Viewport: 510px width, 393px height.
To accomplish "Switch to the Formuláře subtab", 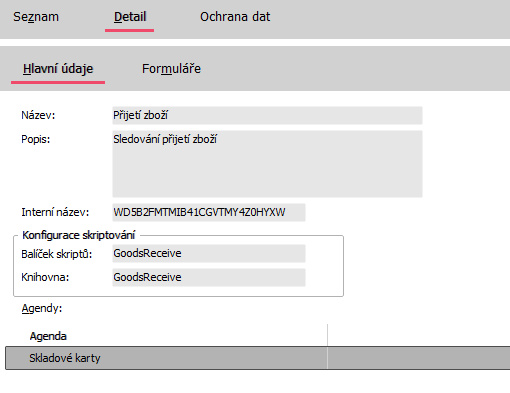I will coord(171,69).
